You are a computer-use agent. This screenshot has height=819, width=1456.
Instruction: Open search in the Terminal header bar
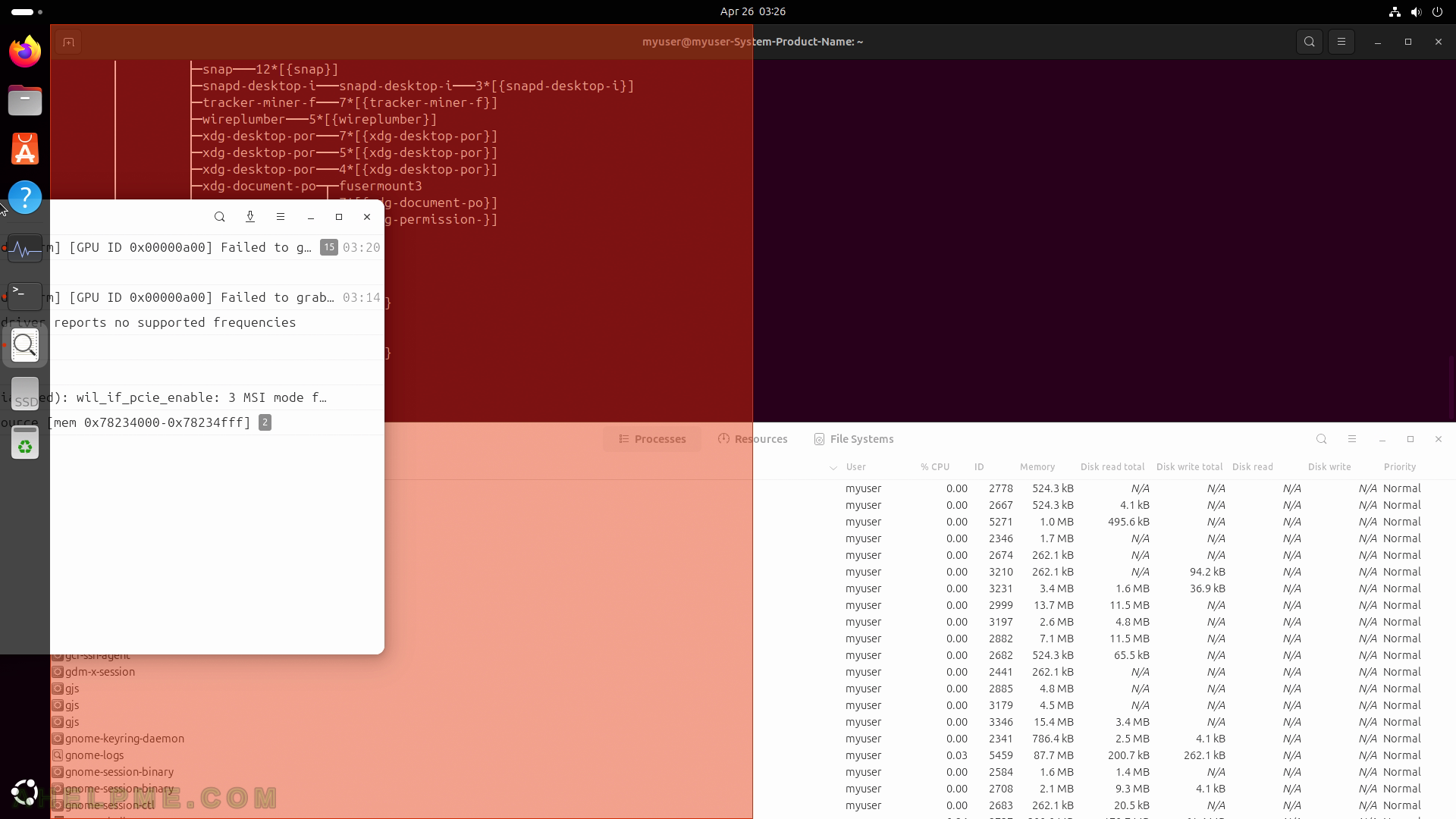click(1310, 42)
